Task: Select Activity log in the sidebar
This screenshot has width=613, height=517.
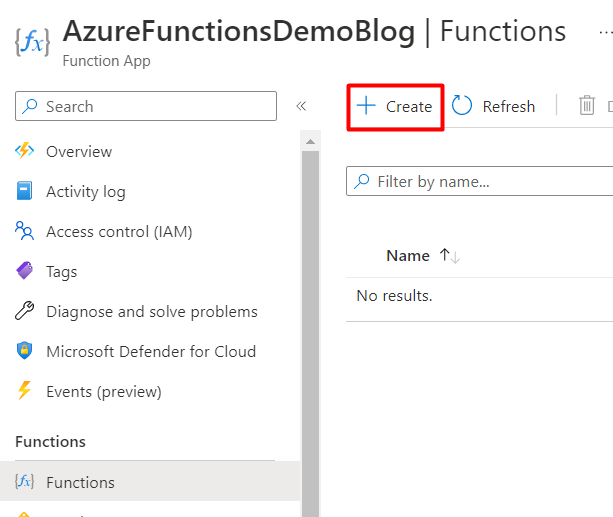Action: (86, 191)
